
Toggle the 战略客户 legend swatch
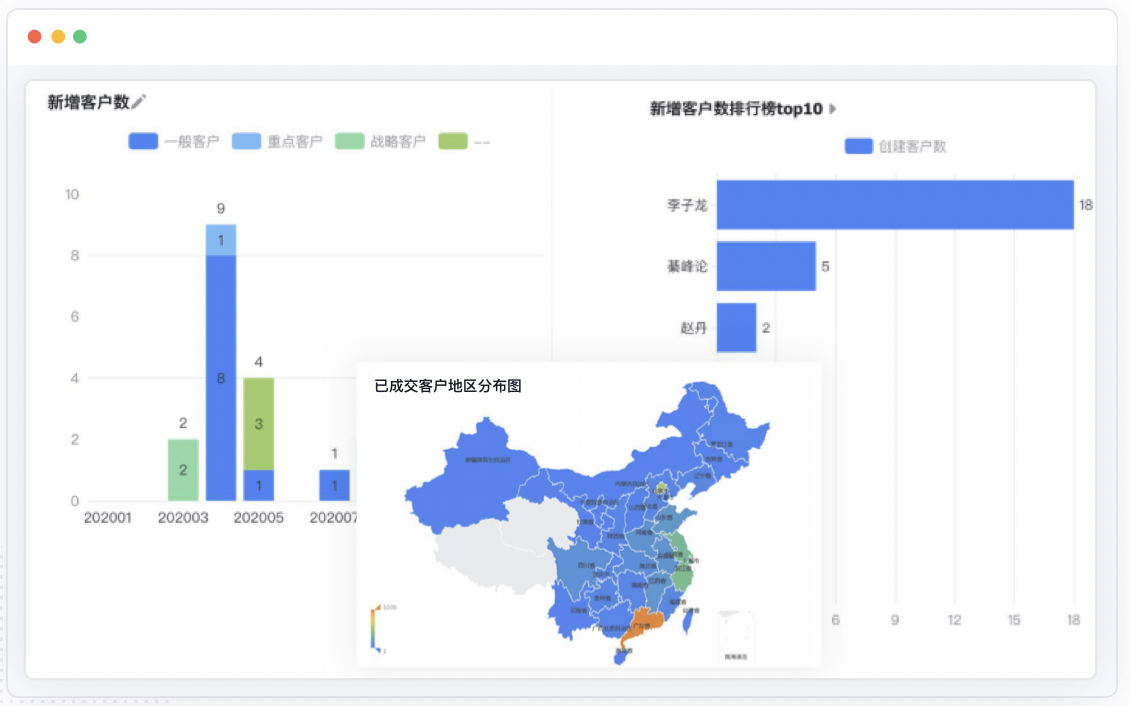[x=350, y=141]
